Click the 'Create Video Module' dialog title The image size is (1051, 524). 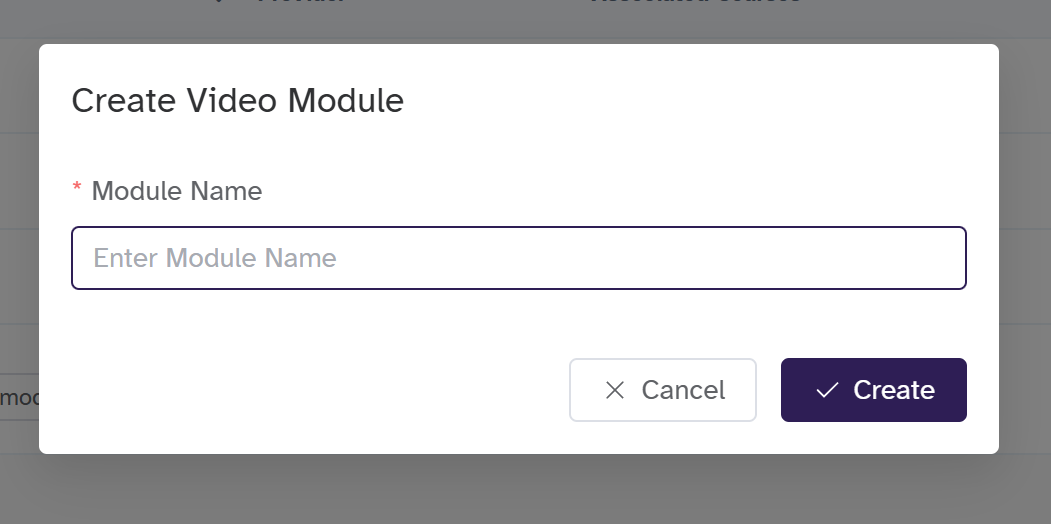[238, 101]
